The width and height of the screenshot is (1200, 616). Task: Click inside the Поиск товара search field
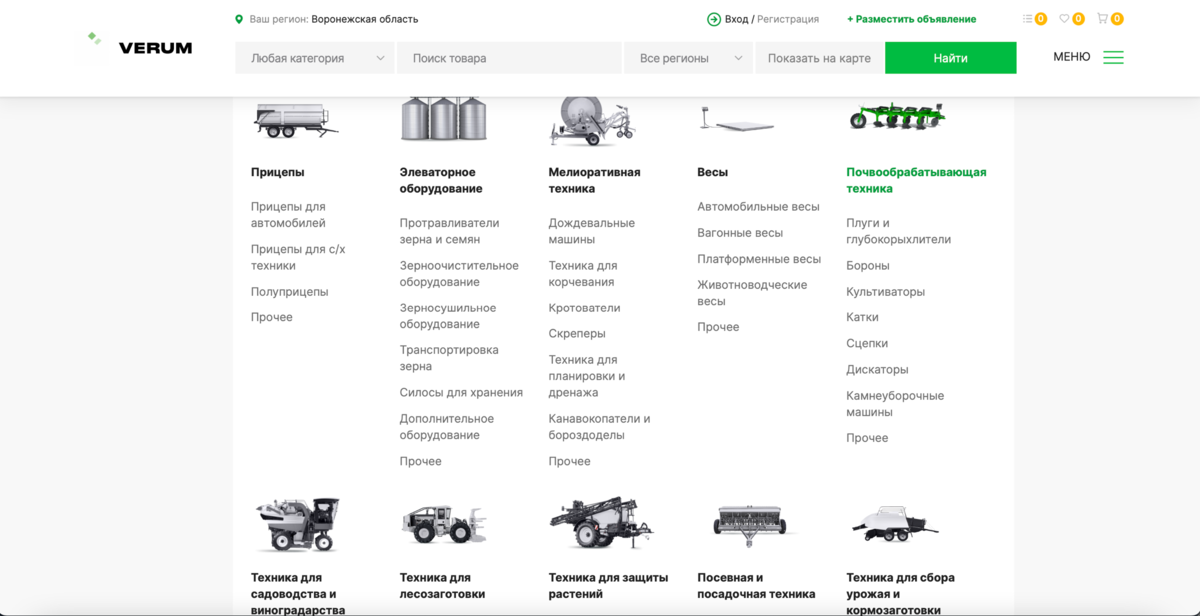point(509,58)
